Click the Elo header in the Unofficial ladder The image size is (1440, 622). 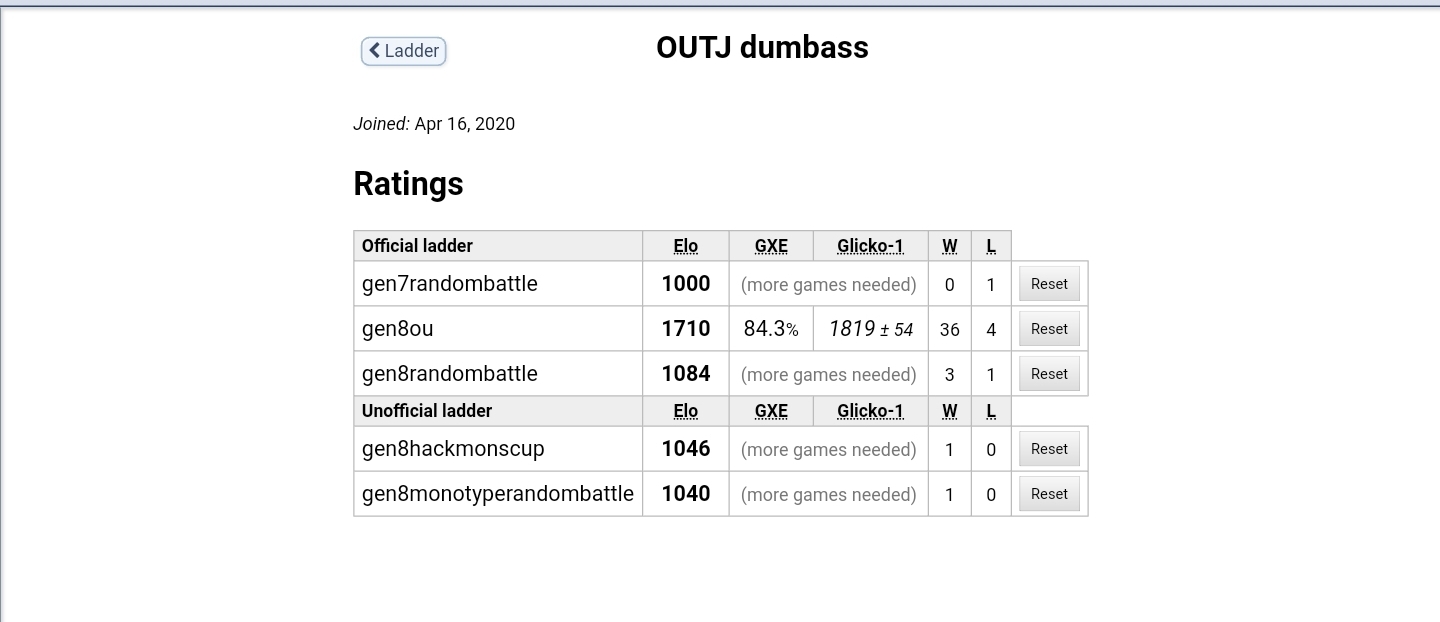click(686, 411)
